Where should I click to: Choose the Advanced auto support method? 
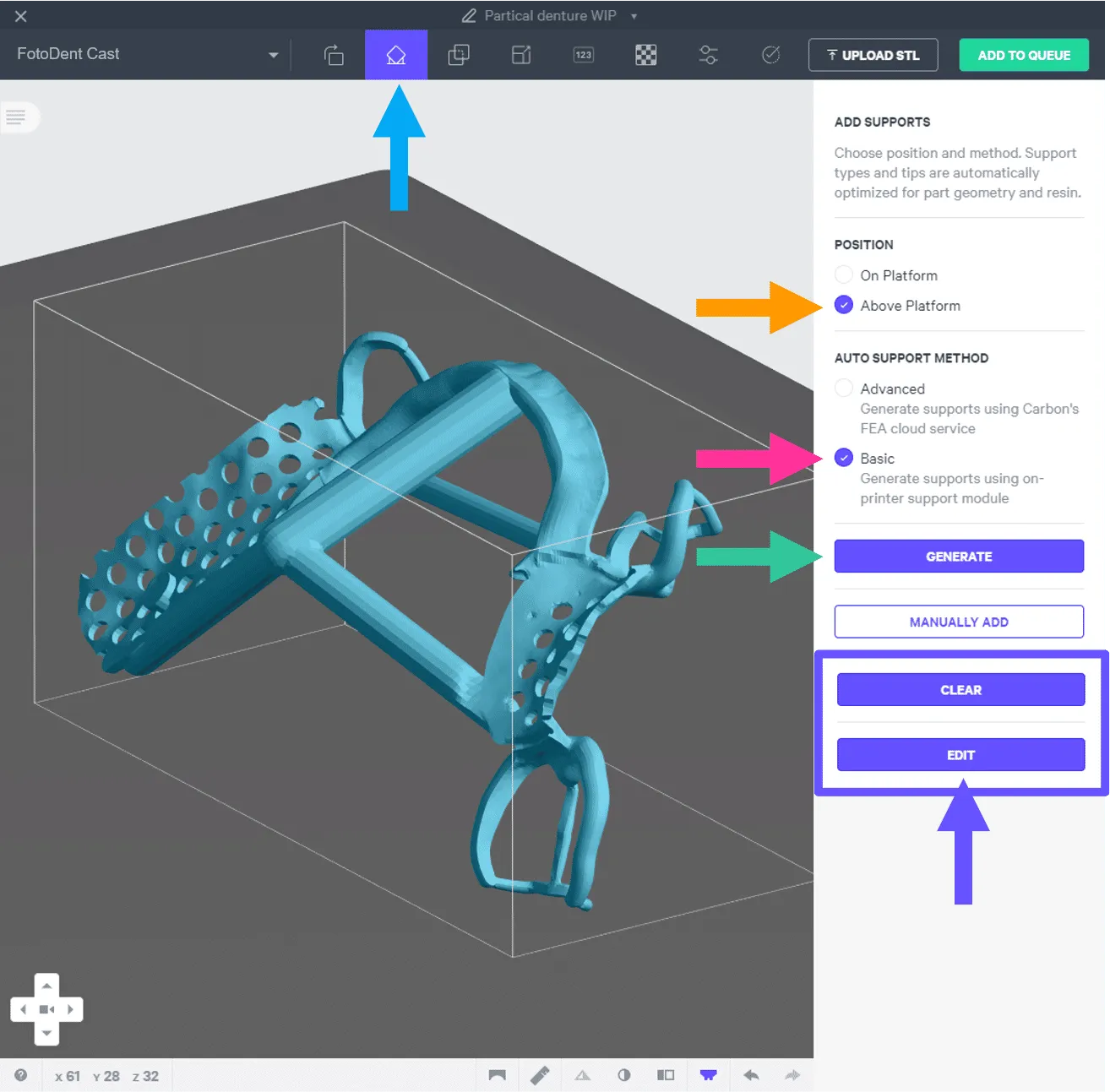(844, 388)
